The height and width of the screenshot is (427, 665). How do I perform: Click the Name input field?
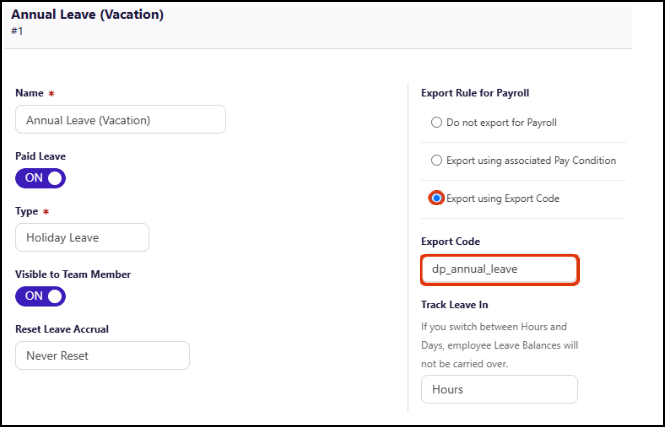[x=120, y=120]
